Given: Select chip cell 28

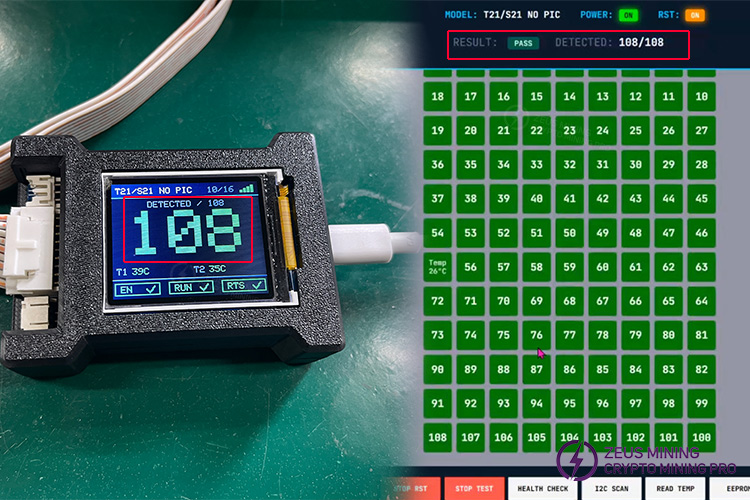Looking at the screenshot, I should click(x=701, y=165).
